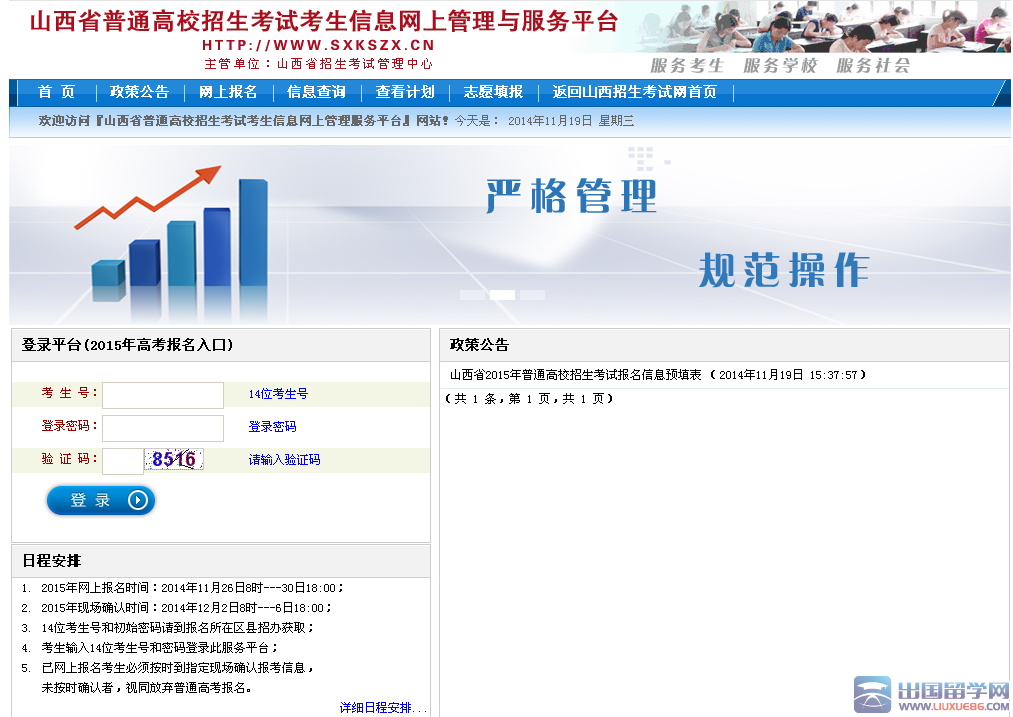Click the 出国留学网 watermark logo
Viewport: 1013px width, 717px height.
coord(931,695)
